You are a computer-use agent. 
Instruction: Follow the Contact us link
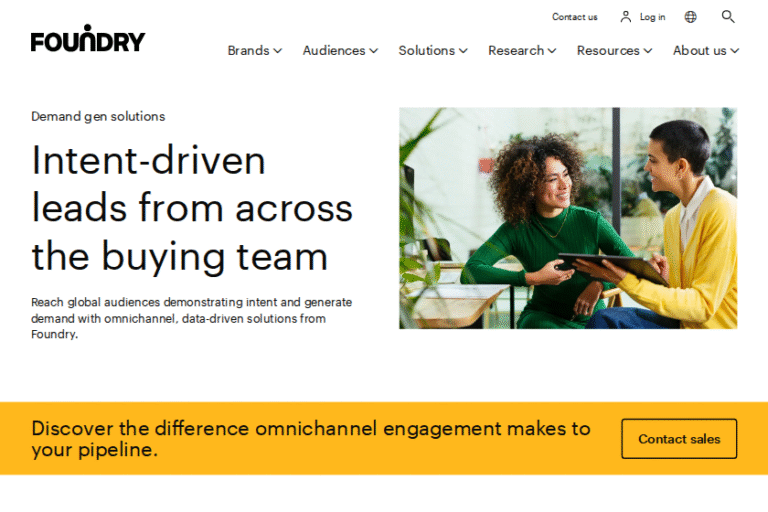point(575,17)
